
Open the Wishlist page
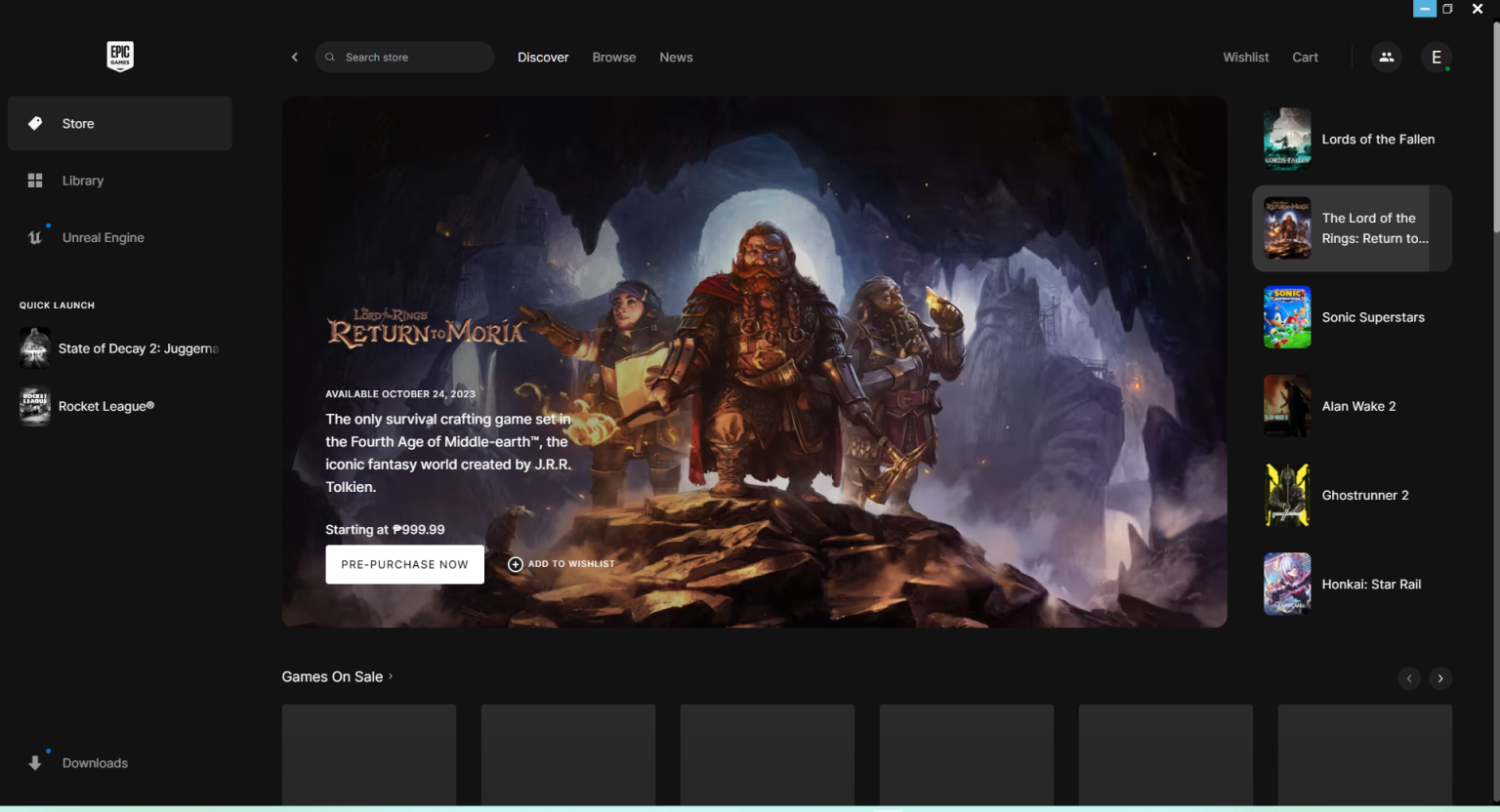1246,57
